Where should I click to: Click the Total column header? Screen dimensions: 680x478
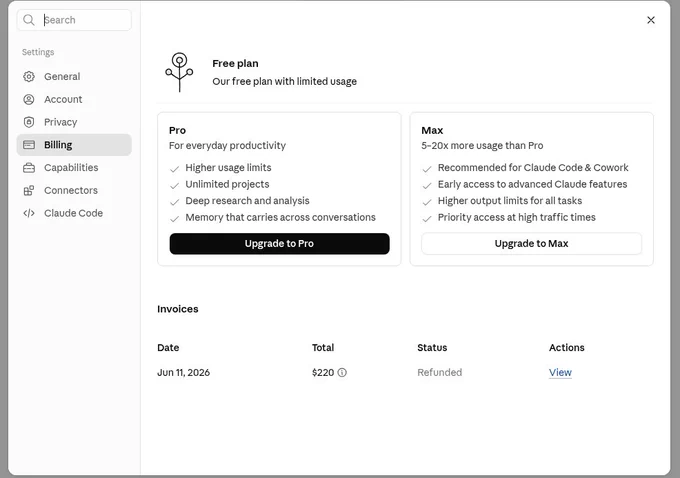point(323,348)
